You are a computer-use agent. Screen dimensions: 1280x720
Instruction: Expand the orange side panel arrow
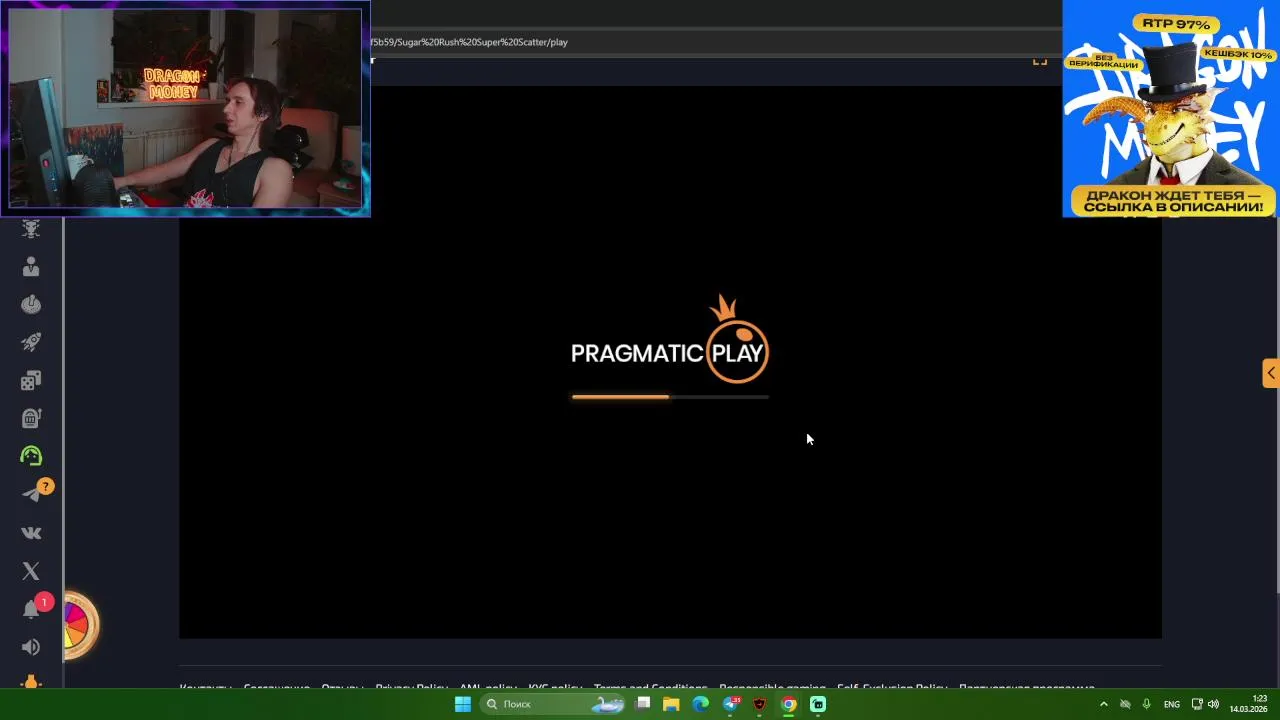1271,373
